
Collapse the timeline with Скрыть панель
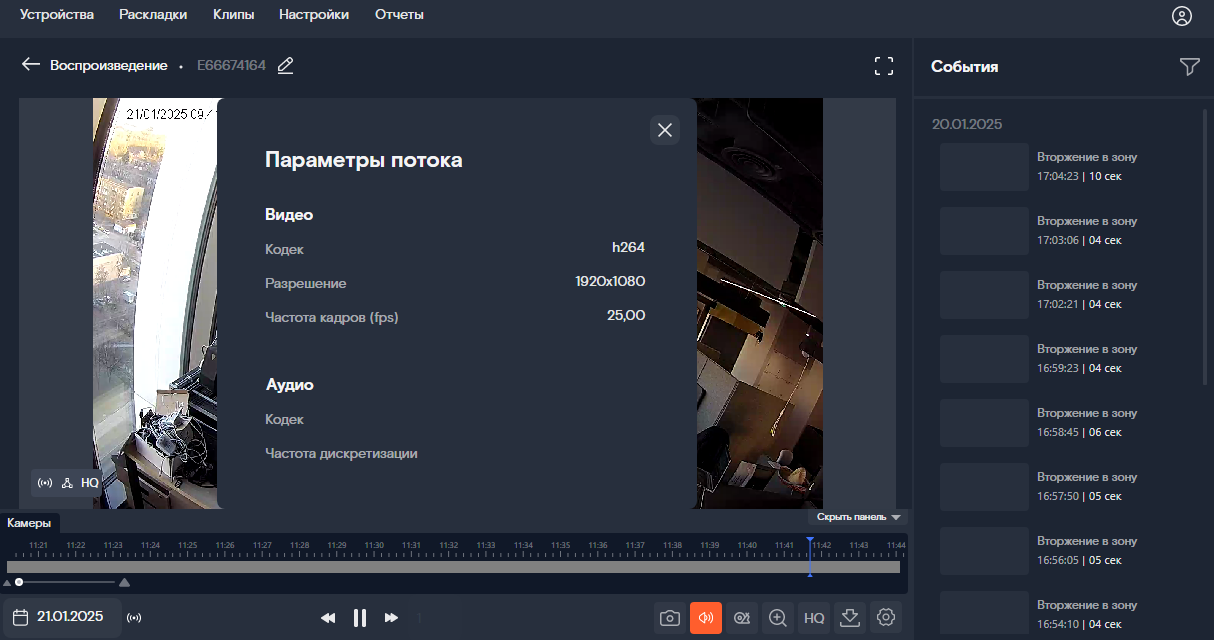(x=859, y=517)
